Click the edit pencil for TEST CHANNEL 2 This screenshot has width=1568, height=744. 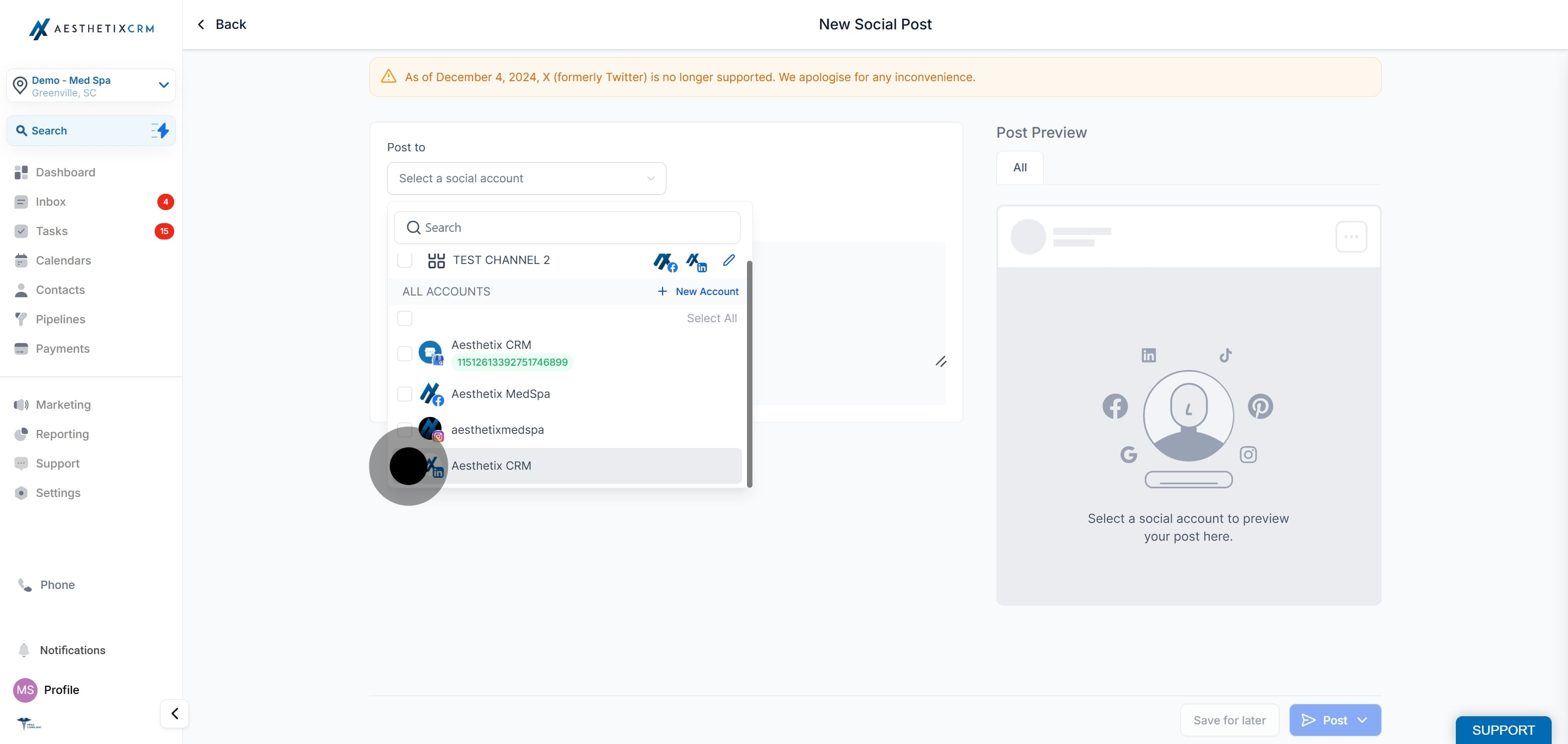728,260
